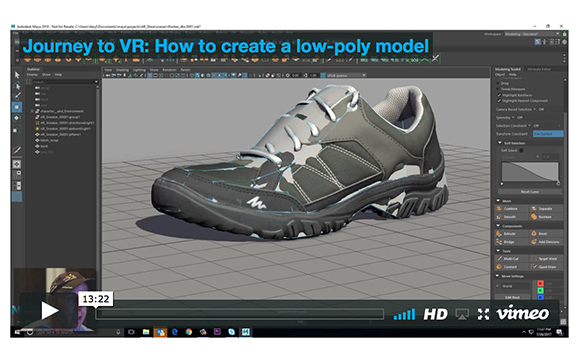This screenshot has width=580, height=363.
Task: Toggle Highlight Backfaces checkbox
Action: click(499, 95)
